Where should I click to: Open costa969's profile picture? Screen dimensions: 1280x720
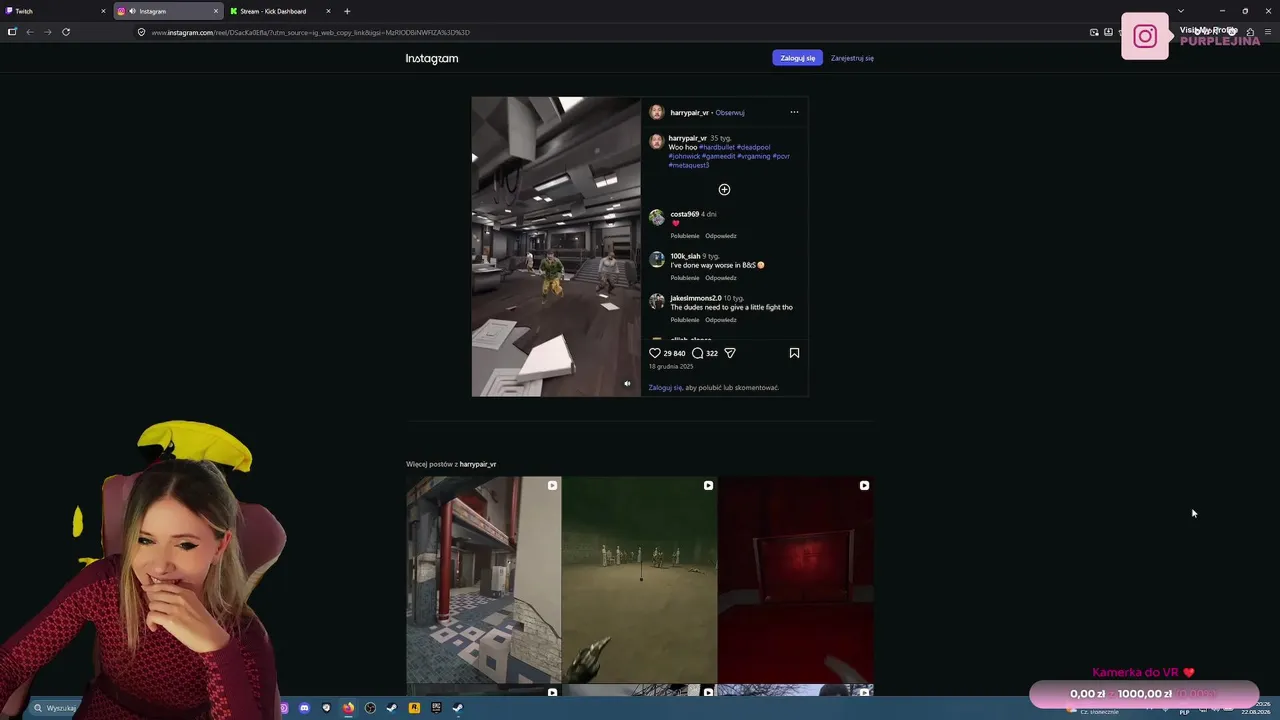click(x=657, y=218)
